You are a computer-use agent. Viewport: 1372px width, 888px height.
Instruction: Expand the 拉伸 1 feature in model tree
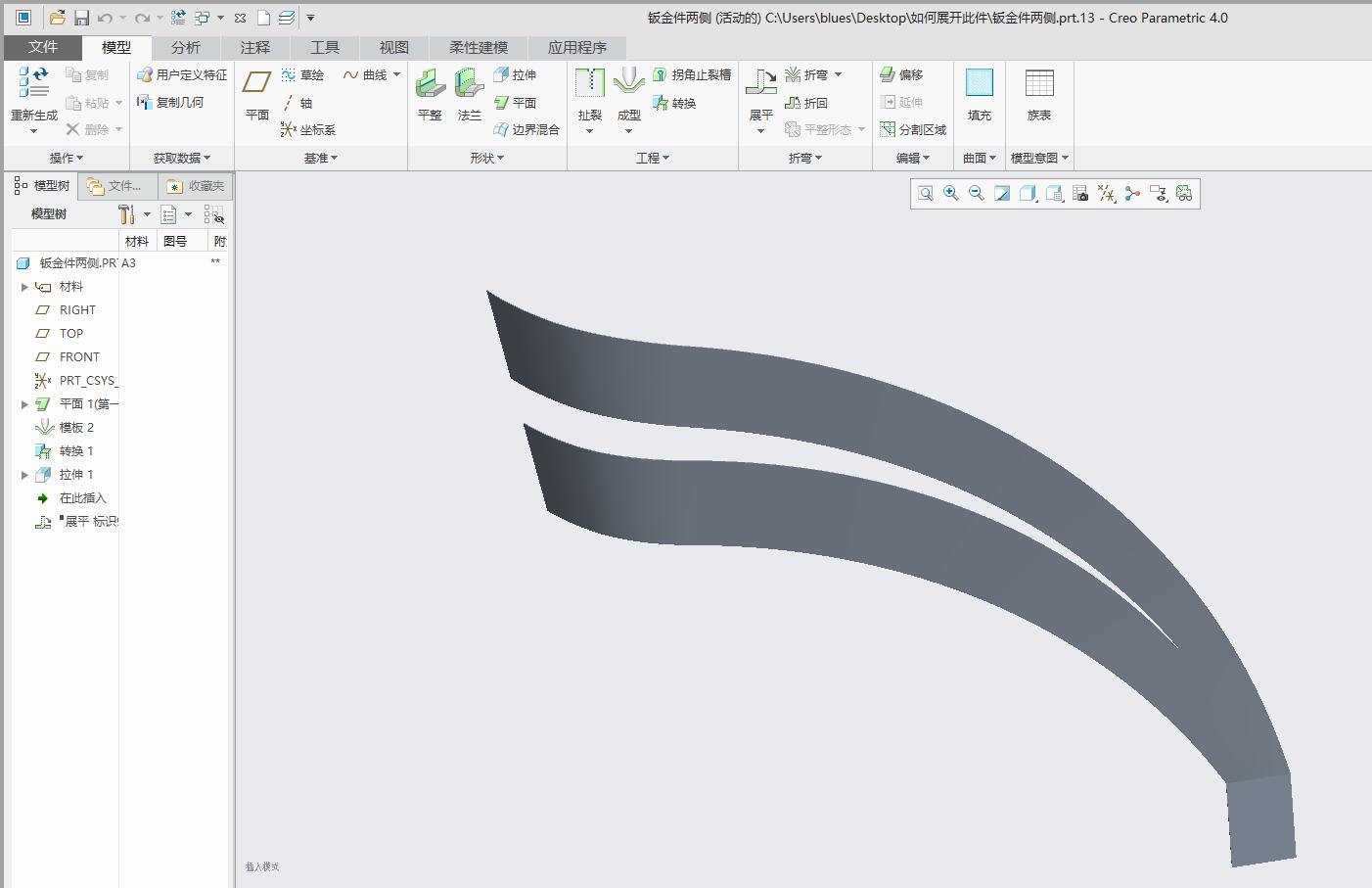[x=24, y=475]
